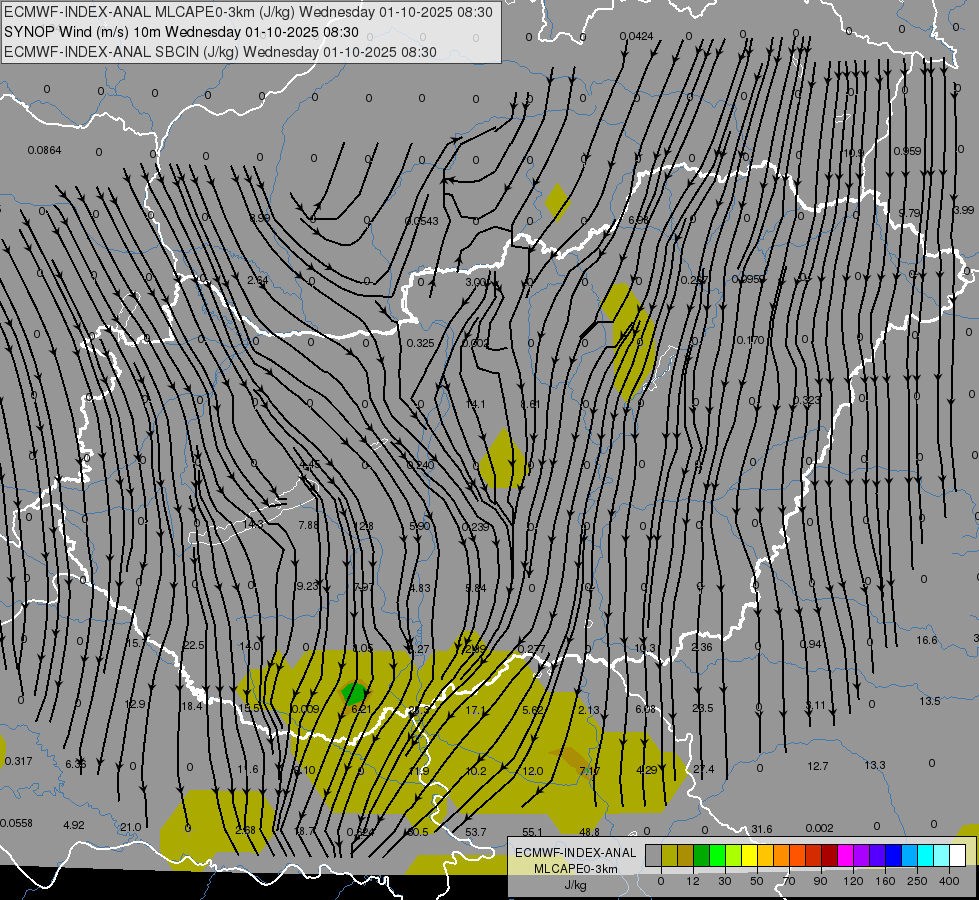Image resolution: width=979 pixels, height=900 pixels.
Task: Click the 0.002 value near legend
Action: (818, 828)
